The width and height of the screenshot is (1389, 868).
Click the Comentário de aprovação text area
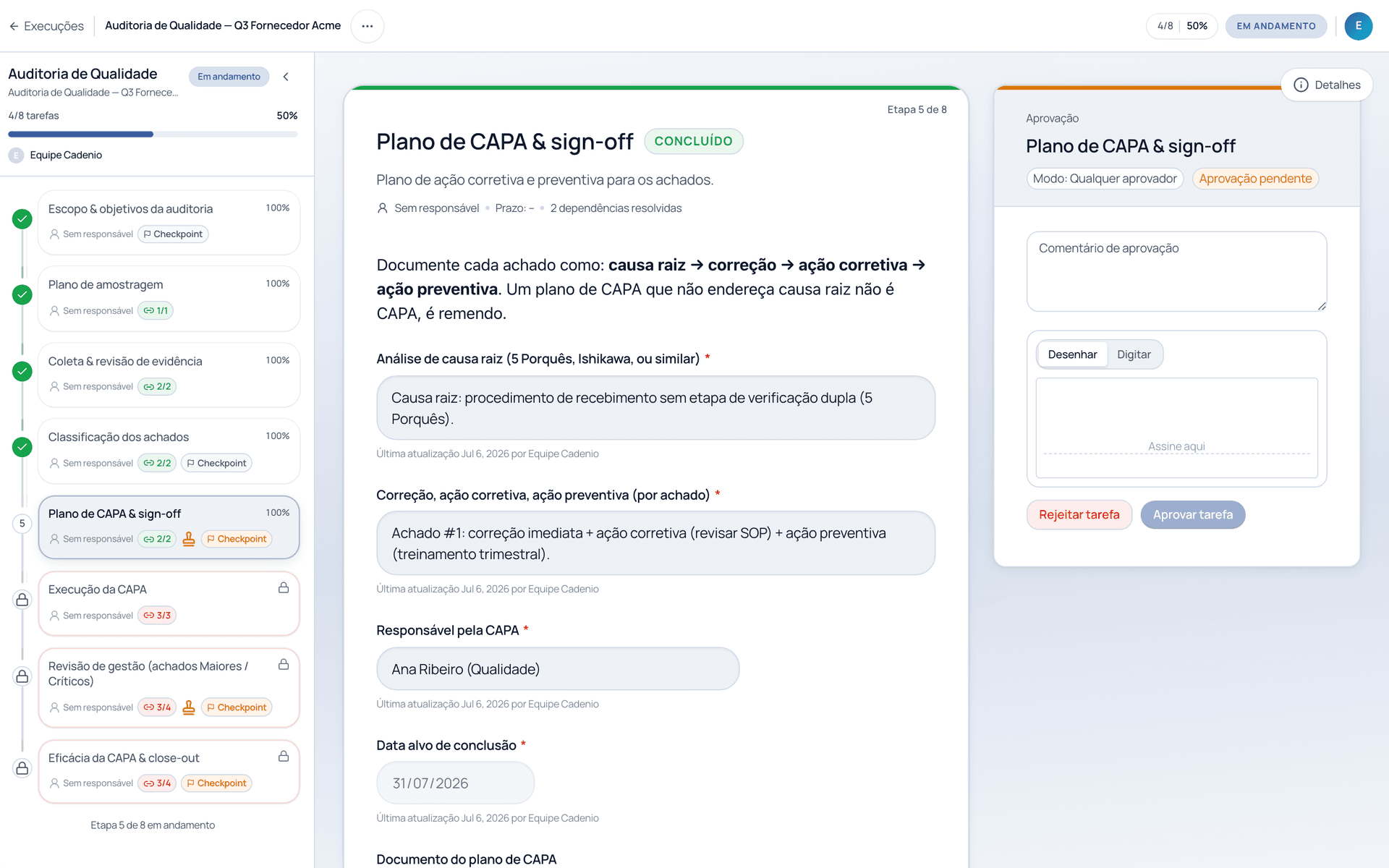(1176, 271)
